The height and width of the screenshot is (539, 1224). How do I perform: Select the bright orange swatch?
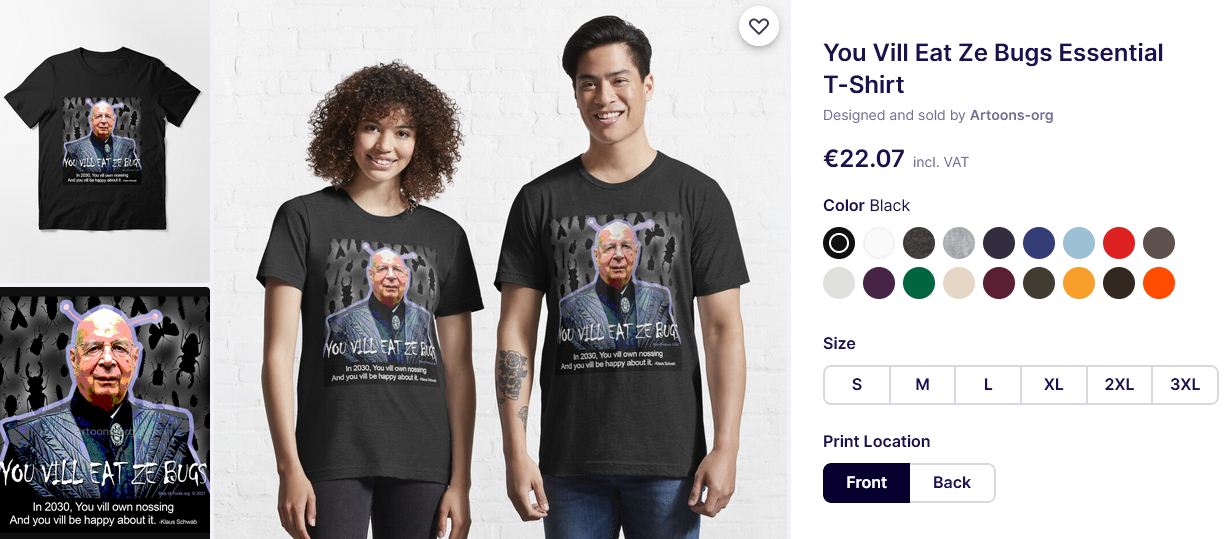tap(1159, 283)
